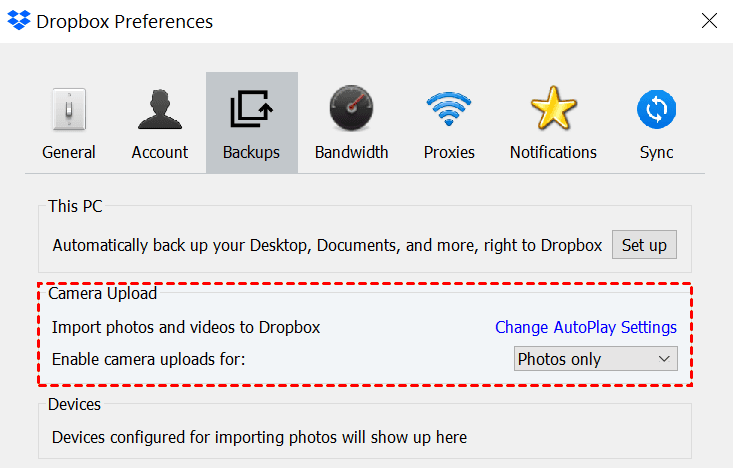Click the Bandwidth speedometer gauge icon
Screen dimensions: 733x468
click(x=351, y=110)
